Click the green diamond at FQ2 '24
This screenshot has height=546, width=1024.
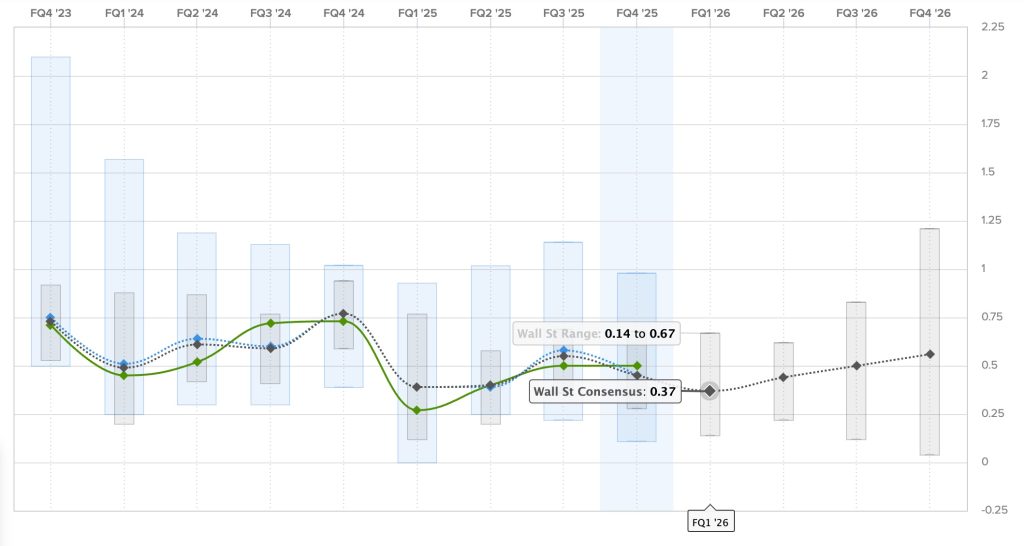tap(197, 362)
